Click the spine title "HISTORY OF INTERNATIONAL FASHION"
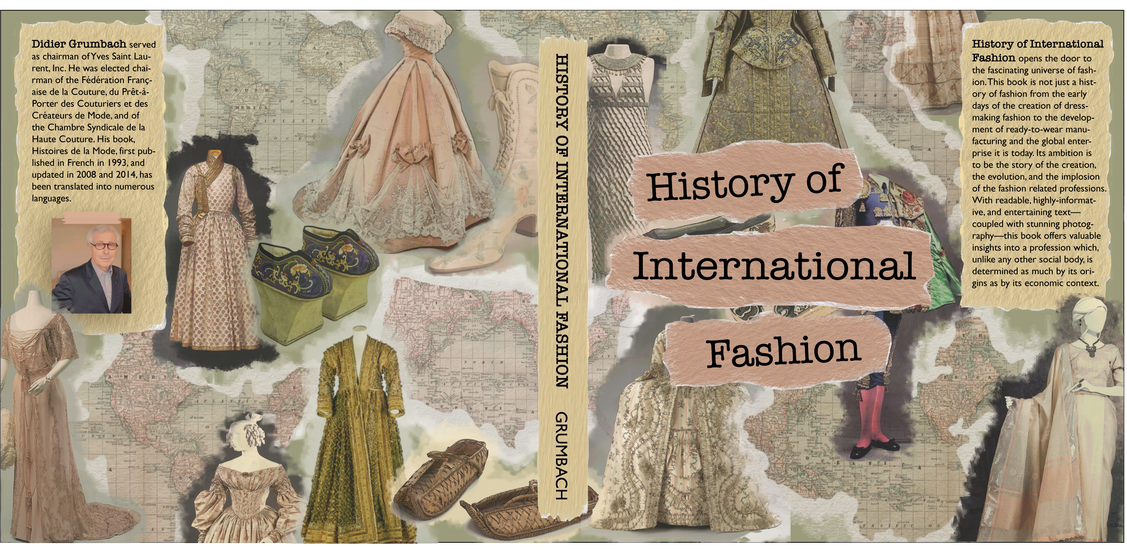1127x551 pixels. tap(563, 221)
